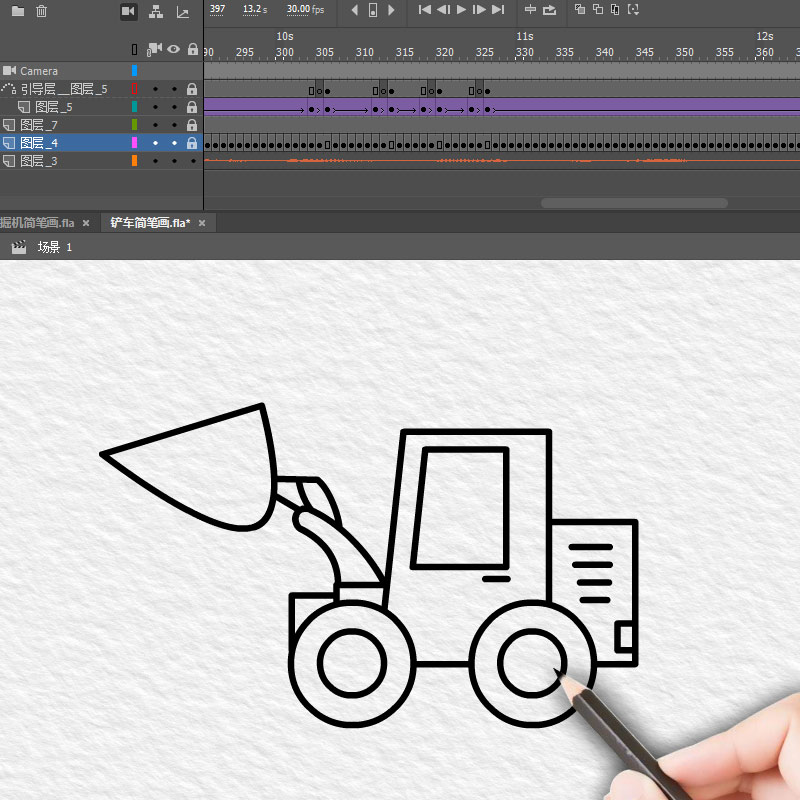
Task: Click the green swatch of 图层_7
Action: coord(134,124)
